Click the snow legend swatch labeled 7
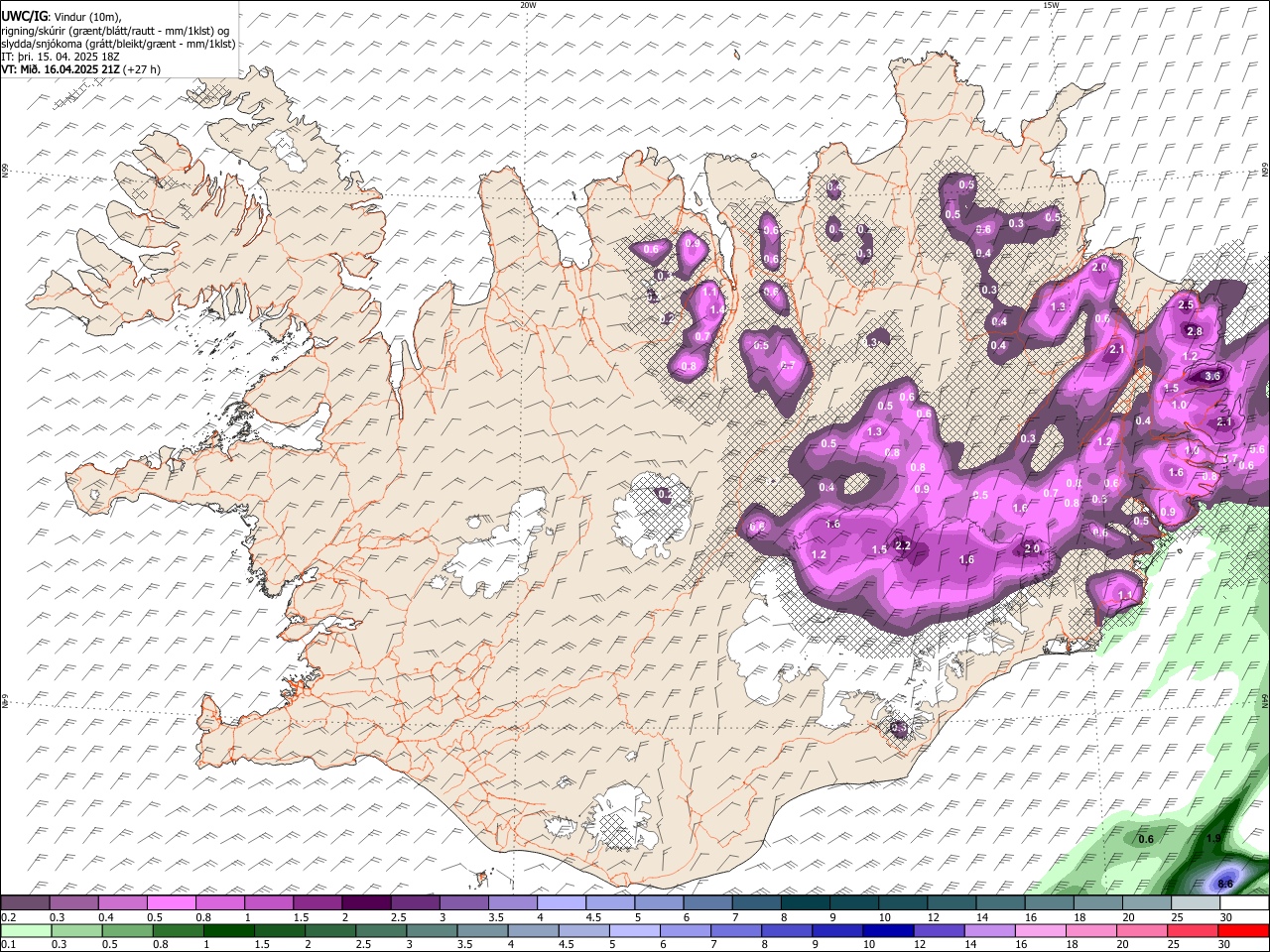The width and height of the screenshot is (1270, 952). [x=757, y=902]
